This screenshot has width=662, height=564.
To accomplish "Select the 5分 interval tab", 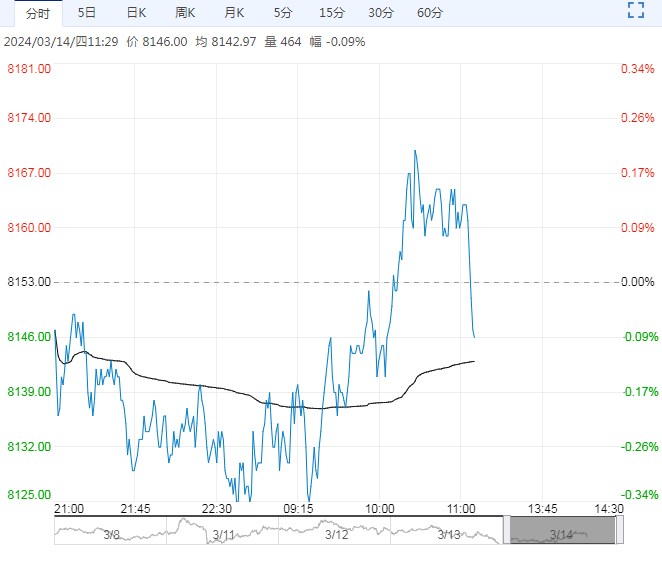I will (283, 13).
